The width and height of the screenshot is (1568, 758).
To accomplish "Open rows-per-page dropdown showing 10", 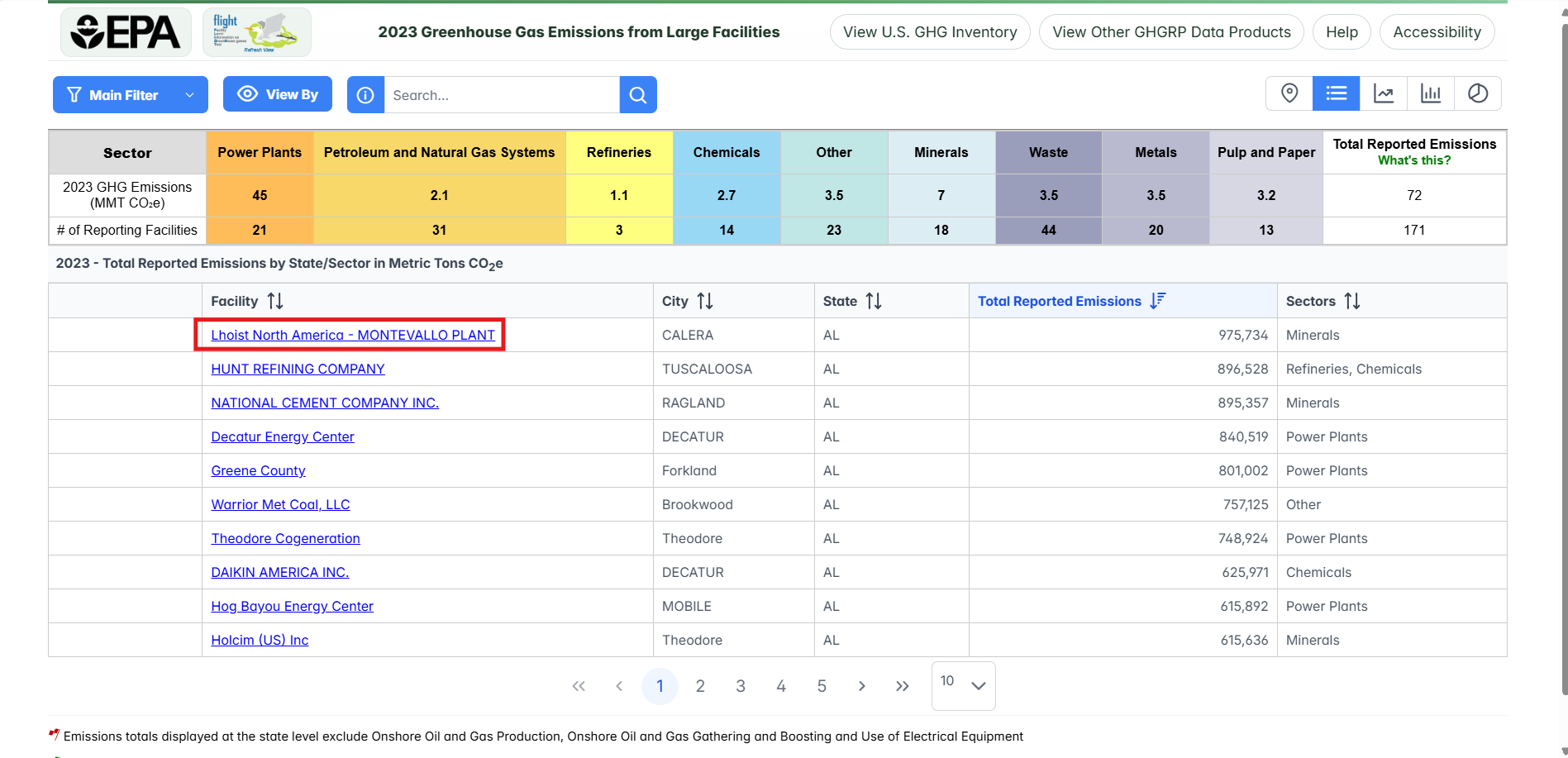I will (963, 685).
